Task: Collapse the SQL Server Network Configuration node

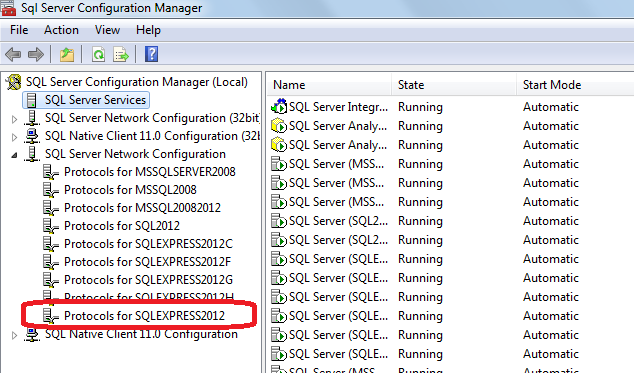Action: coord(15,155)
